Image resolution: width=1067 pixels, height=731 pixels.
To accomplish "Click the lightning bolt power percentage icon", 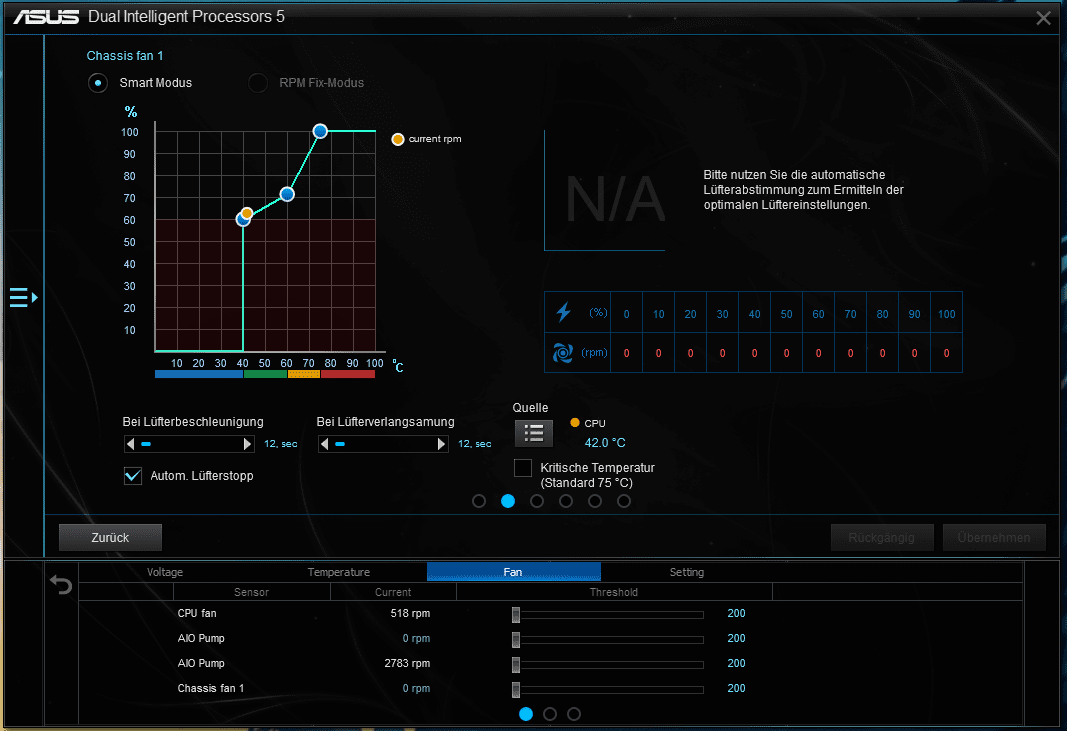I will point(563,312).
